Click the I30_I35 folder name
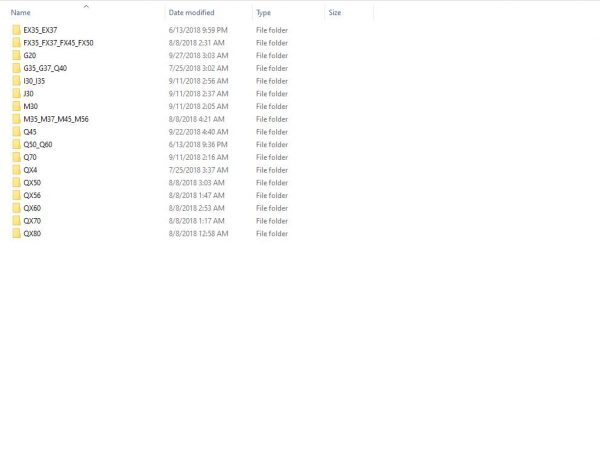This screenshot has width=600, height=476. tap(34, 81)
